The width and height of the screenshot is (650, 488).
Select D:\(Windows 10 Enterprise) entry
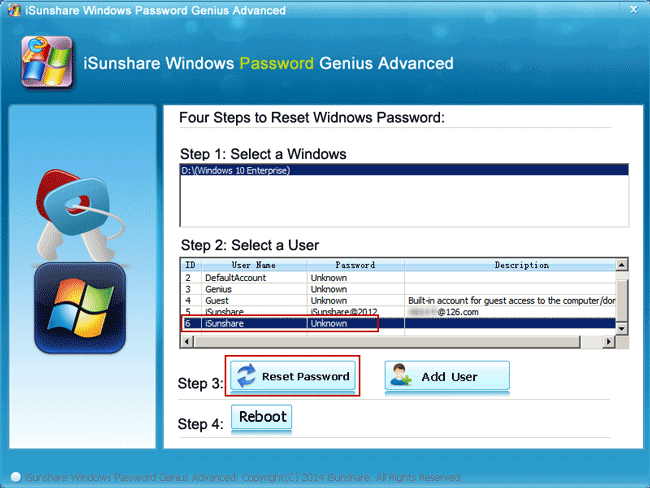[x=404, y=170]
